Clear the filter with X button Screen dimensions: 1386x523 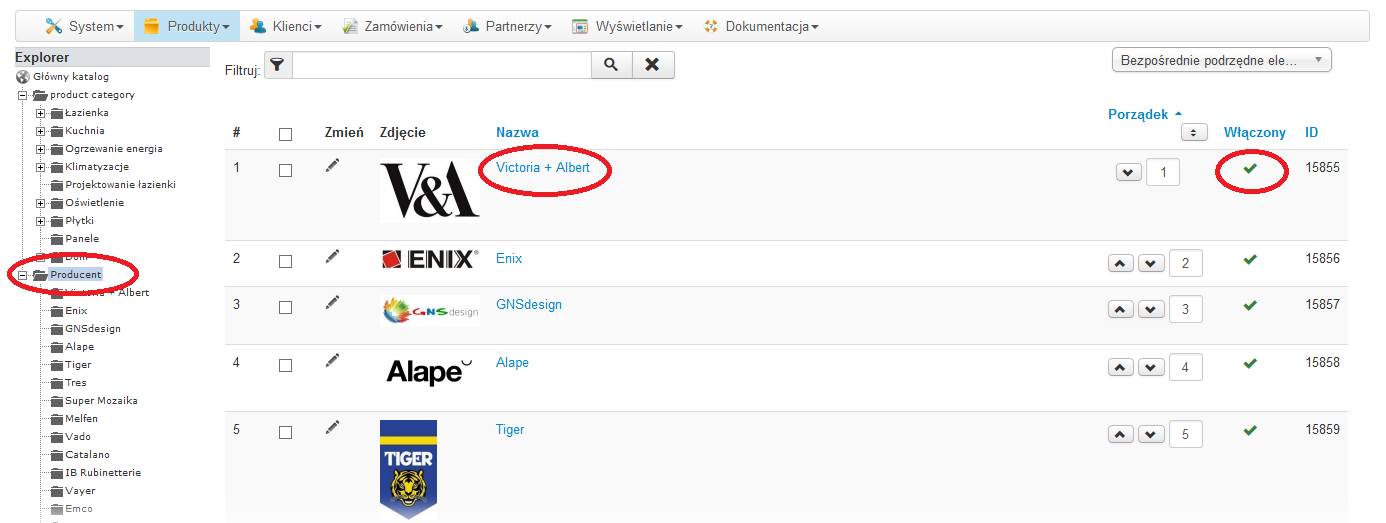point(653,65)
